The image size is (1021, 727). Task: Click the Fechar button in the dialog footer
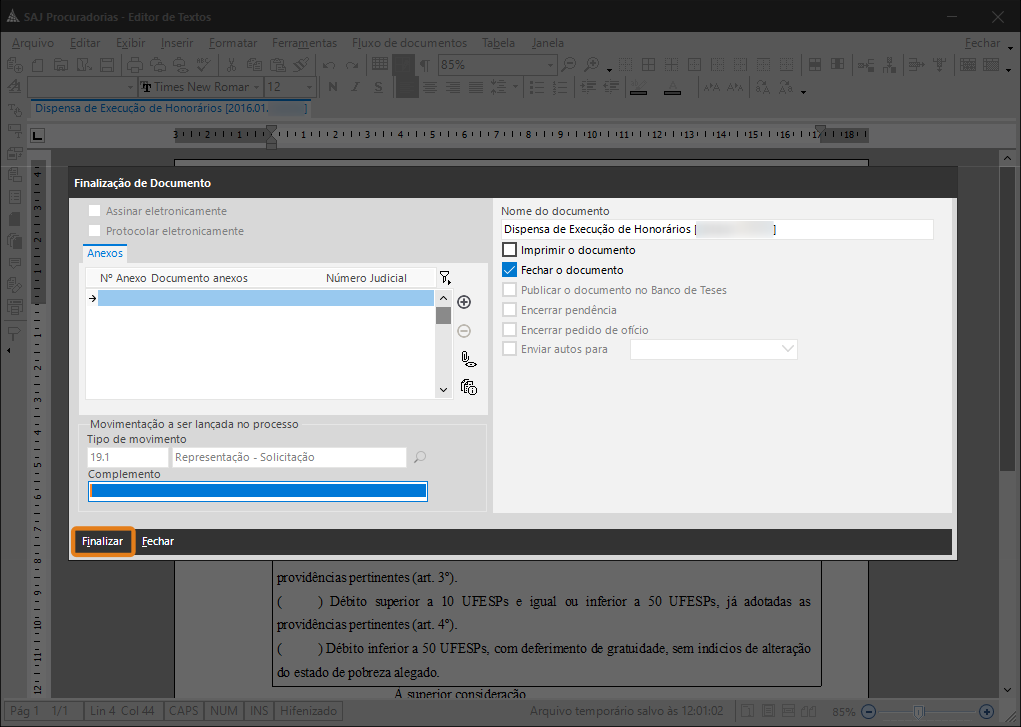[x=158, y=541]
